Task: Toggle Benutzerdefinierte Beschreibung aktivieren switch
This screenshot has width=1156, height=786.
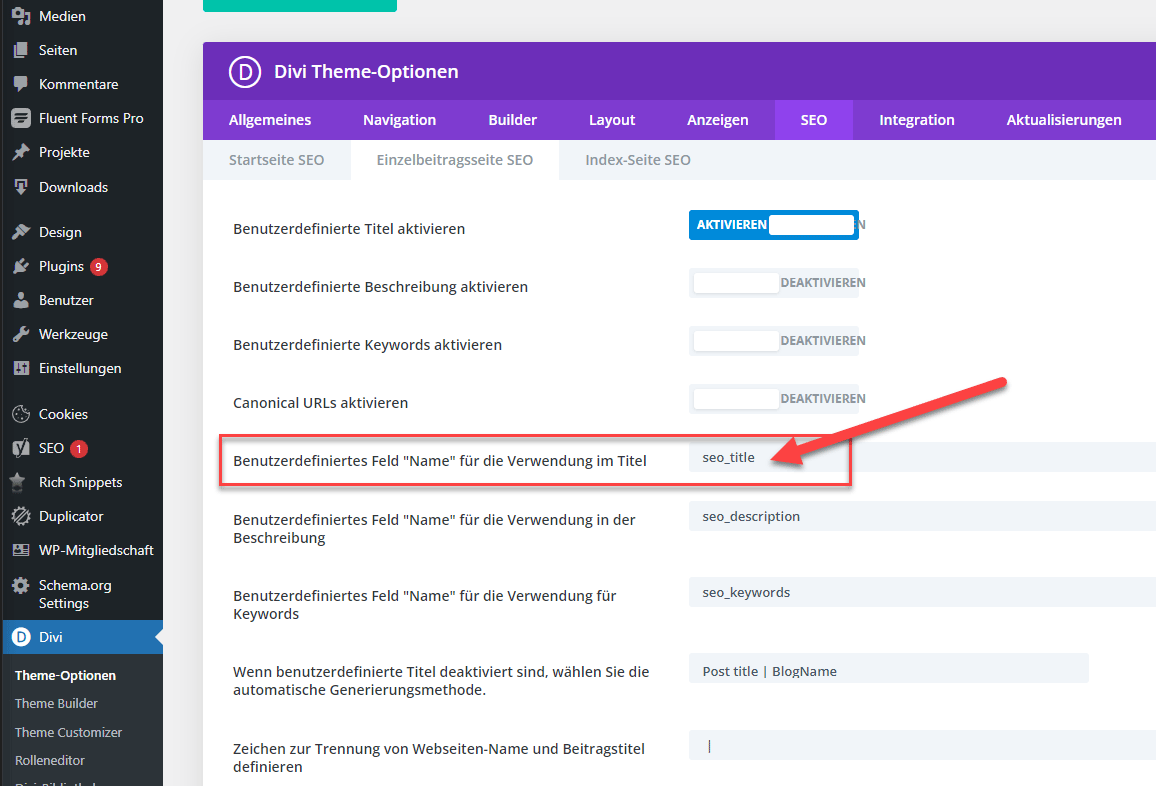Action: coord(773,282)
